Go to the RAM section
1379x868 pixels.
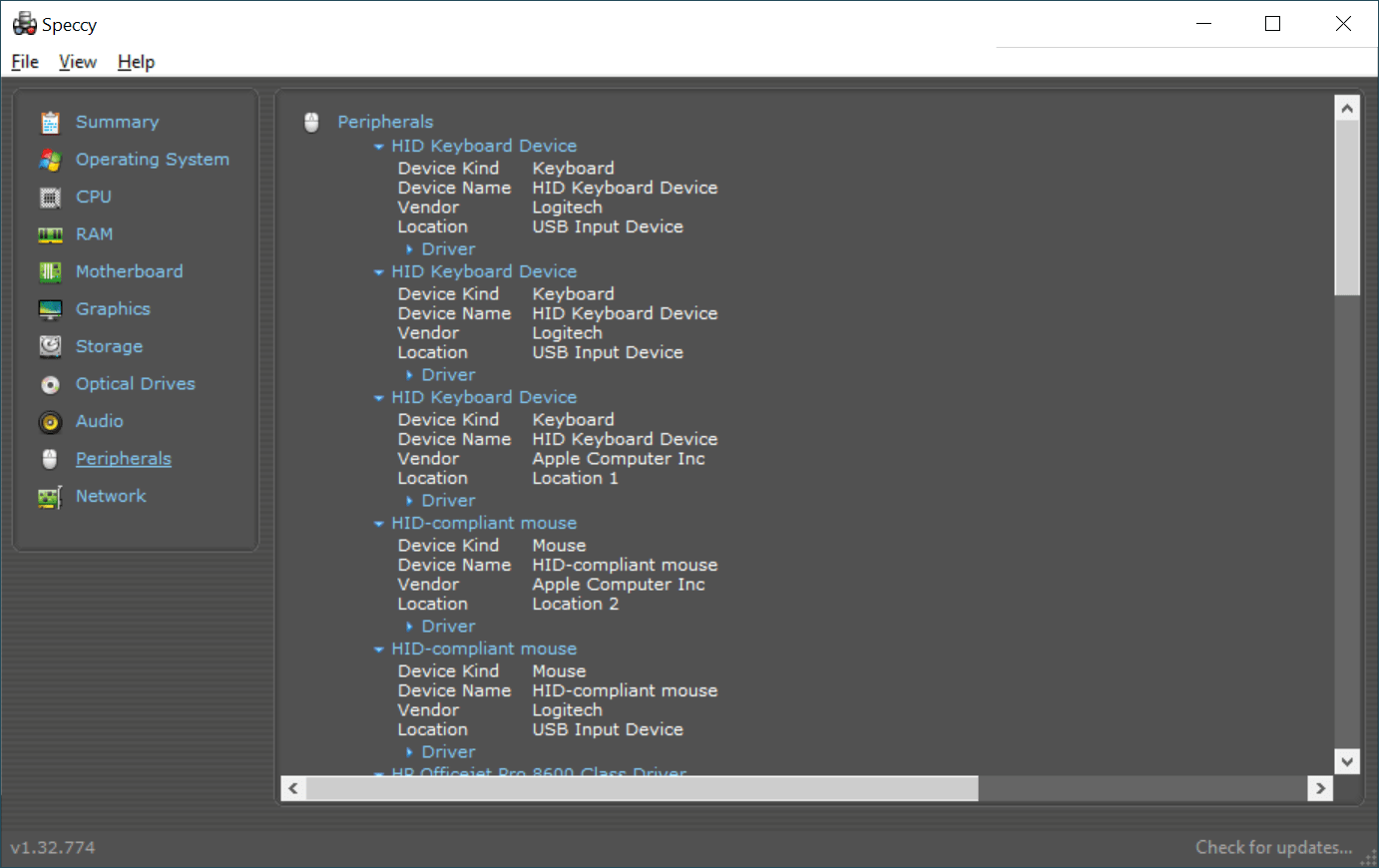95,233
